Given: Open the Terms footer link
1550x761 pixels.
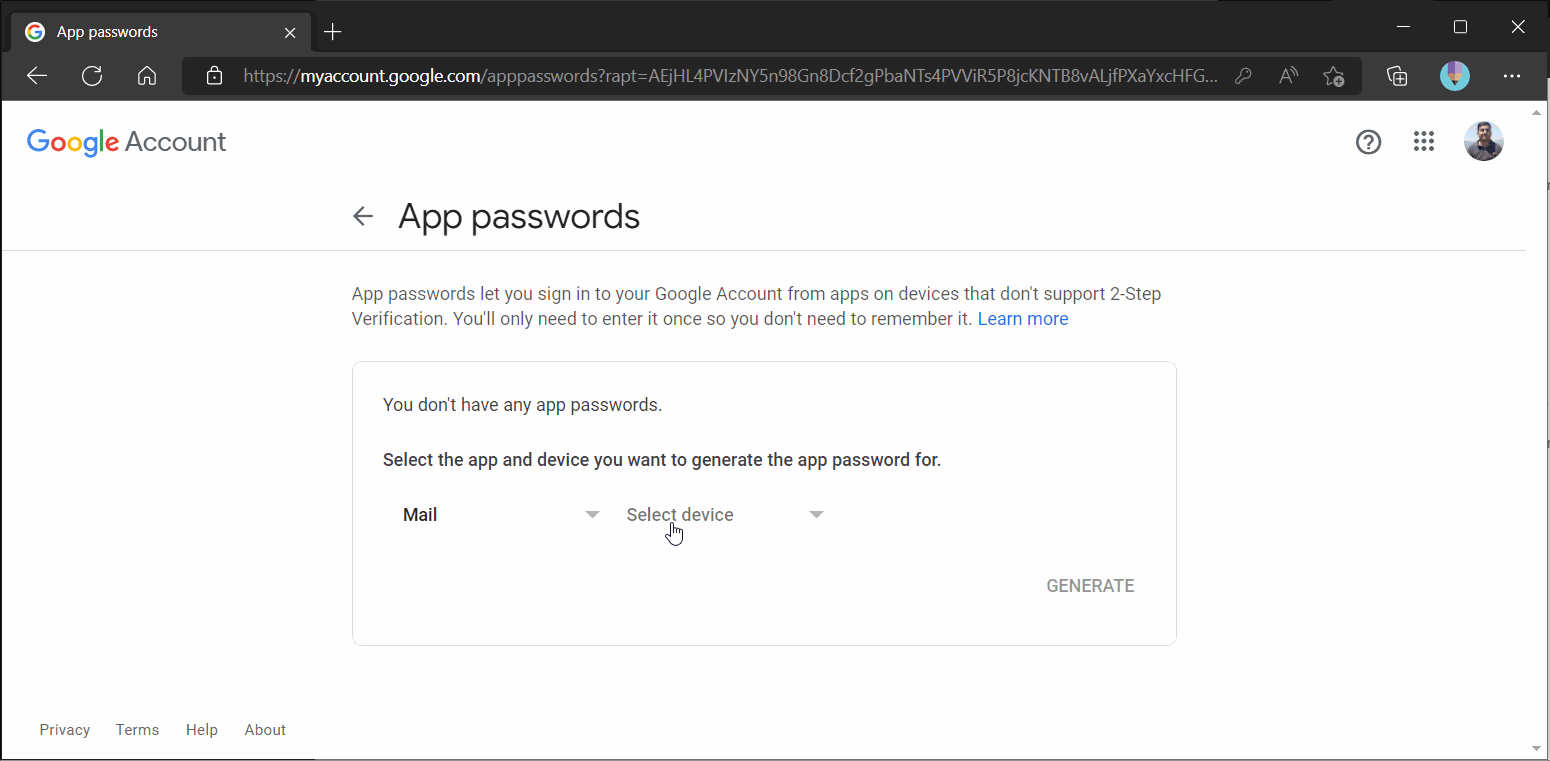Looking at the screenshot, I should (137, 730).
